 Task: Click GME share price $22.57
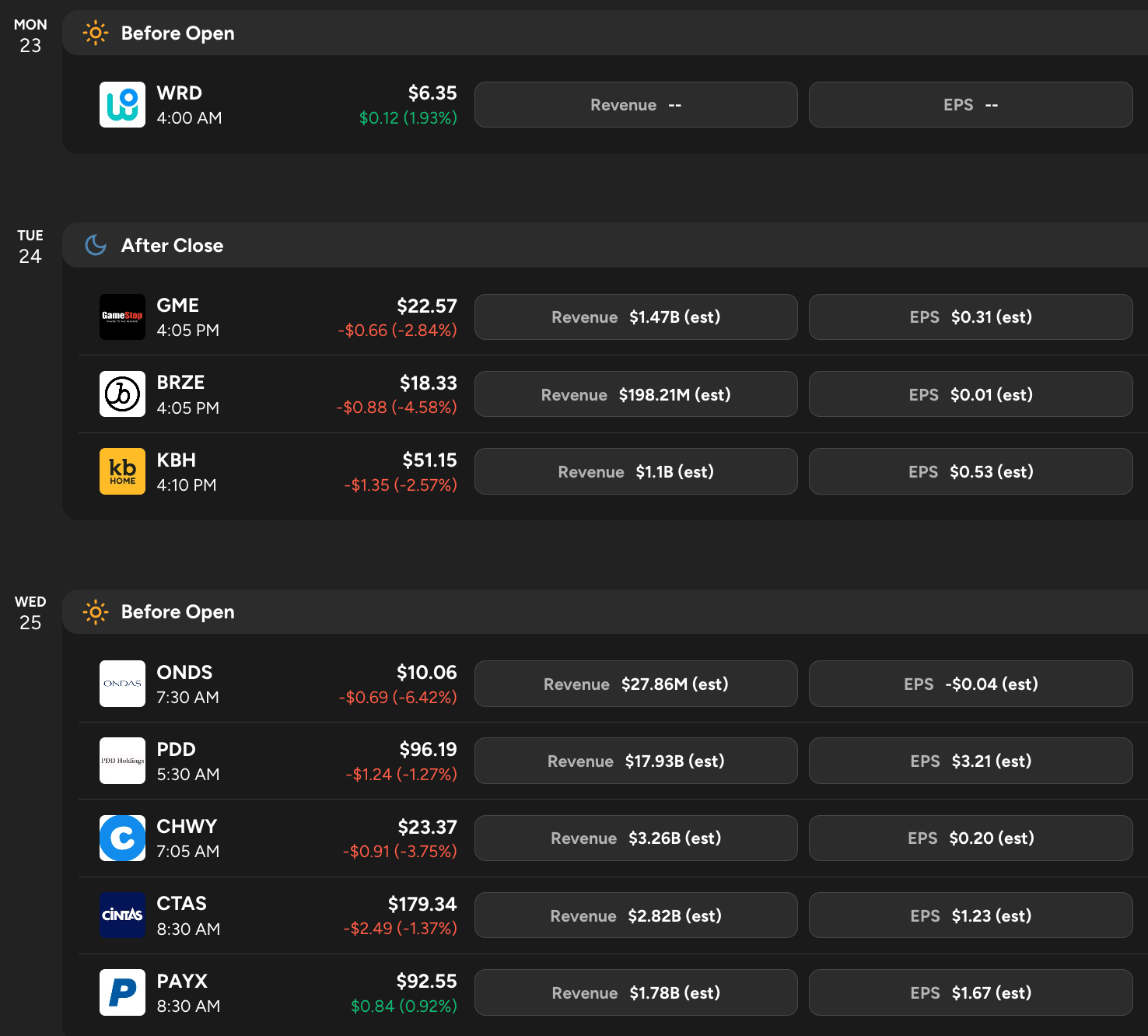[427, 306]
